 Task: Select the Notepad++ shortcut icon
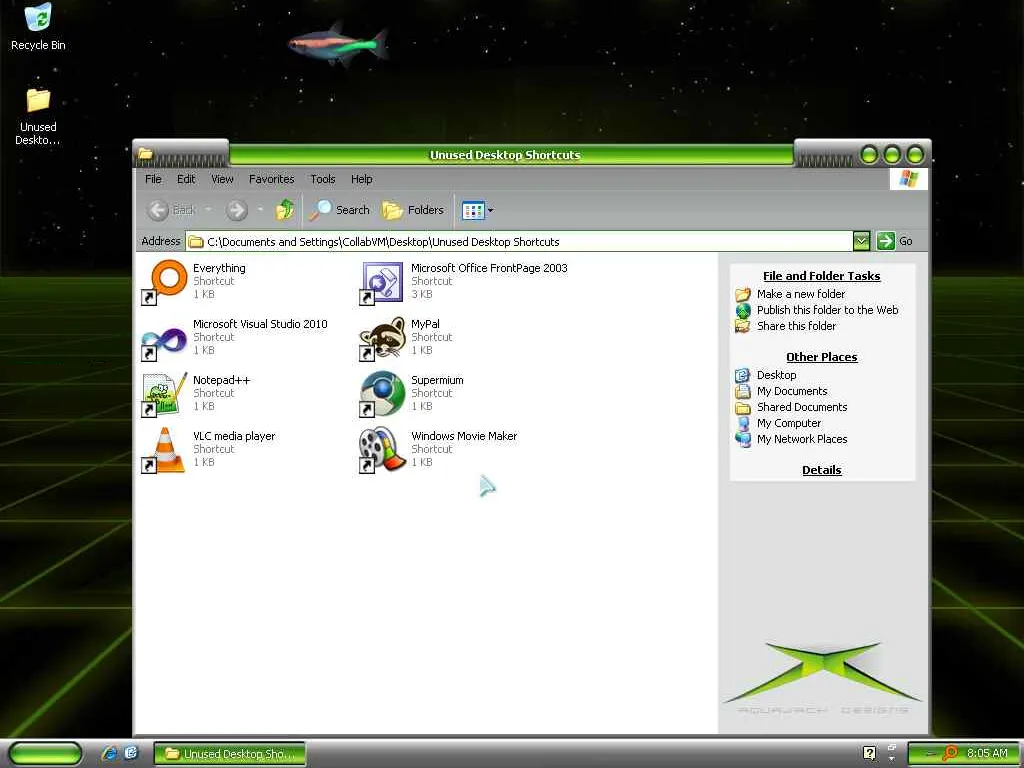coord(164,394)
